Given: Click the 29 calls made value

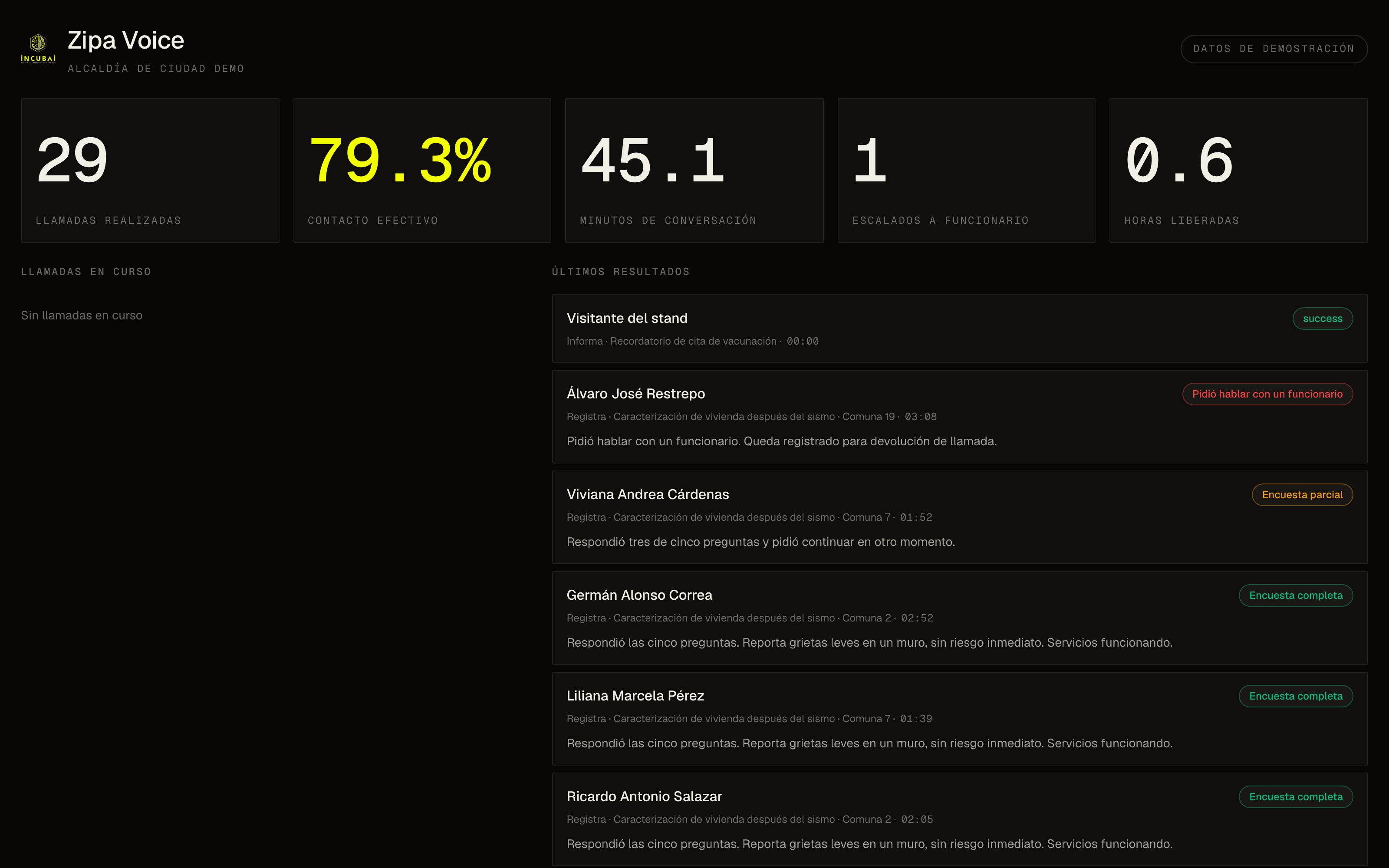Looking at the screenshot, I should (72, 161).
